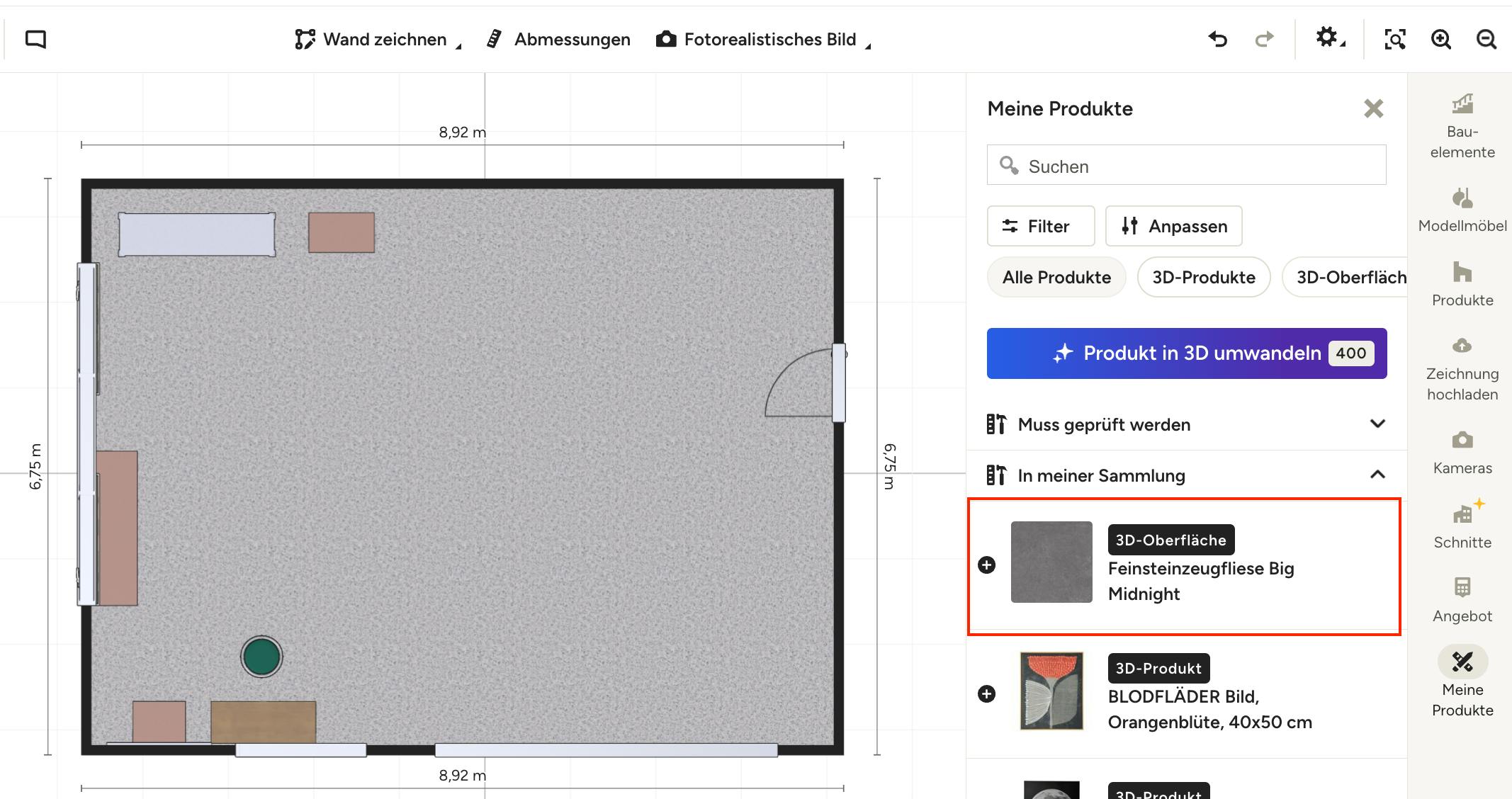Open the Filter options
Viewport: 1512px width, 799px height.
click(x=1041, y=226)
